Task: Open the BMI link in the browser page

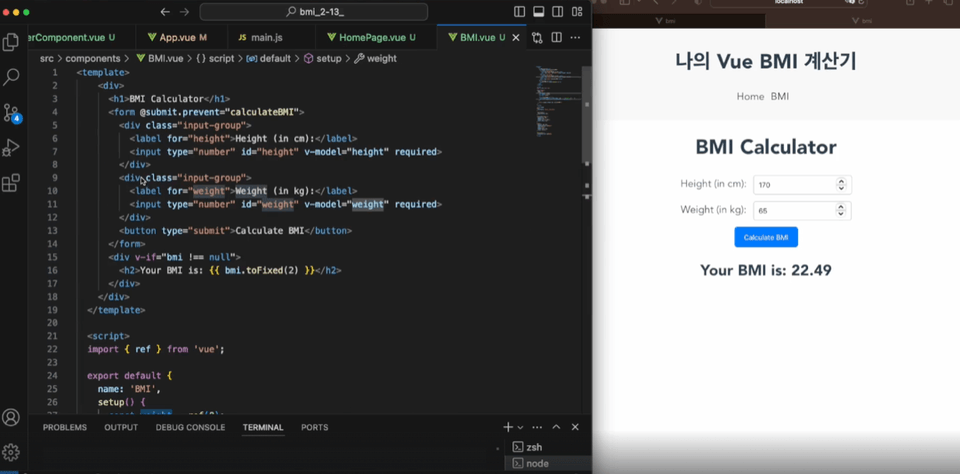Action: pos(780,97)
